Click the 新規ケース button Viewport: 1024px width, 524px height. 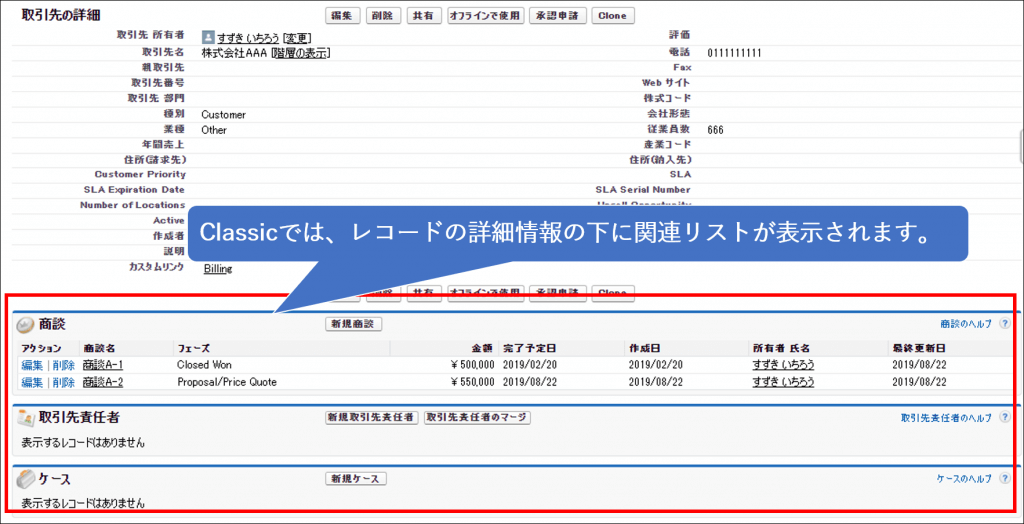[x=356, y=479]
